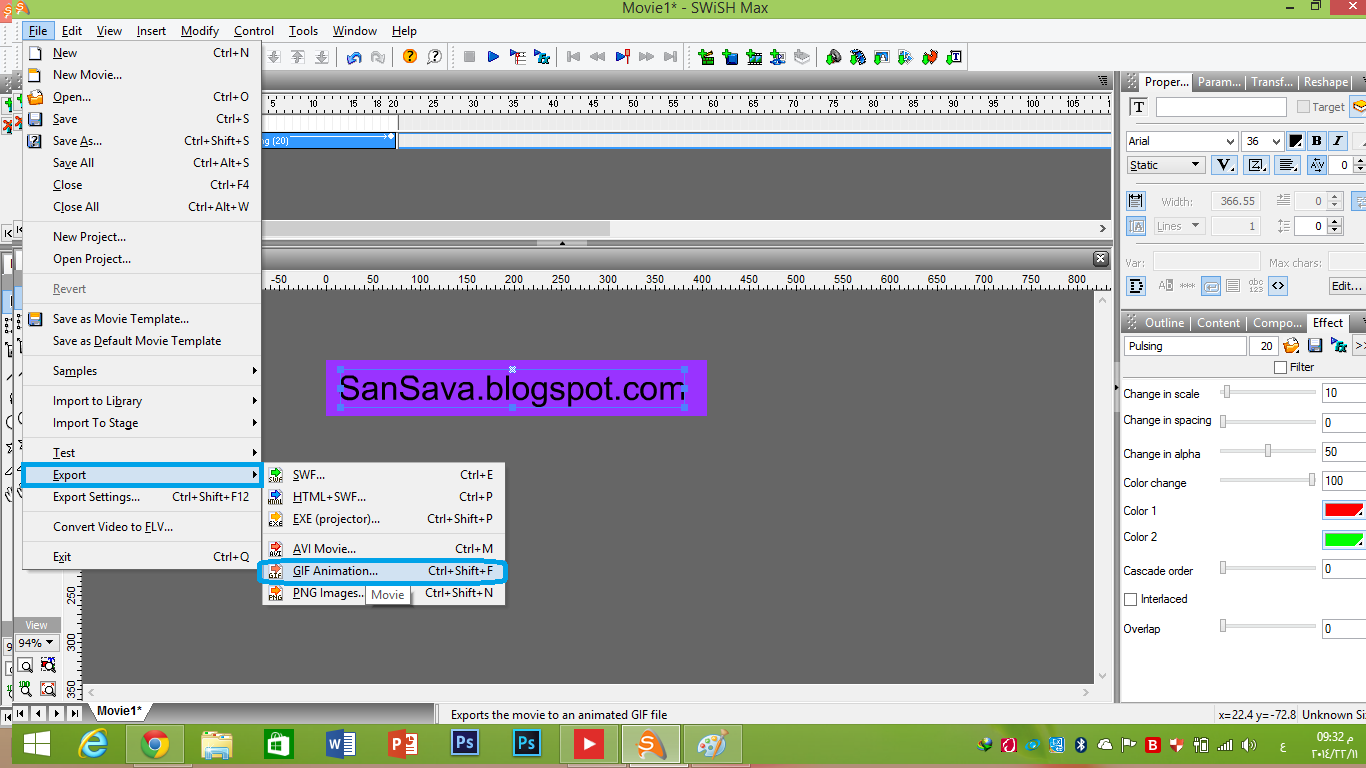Click the Edit... button in Properties
Screen dimensions: 1366x768
pos(1346,286)
